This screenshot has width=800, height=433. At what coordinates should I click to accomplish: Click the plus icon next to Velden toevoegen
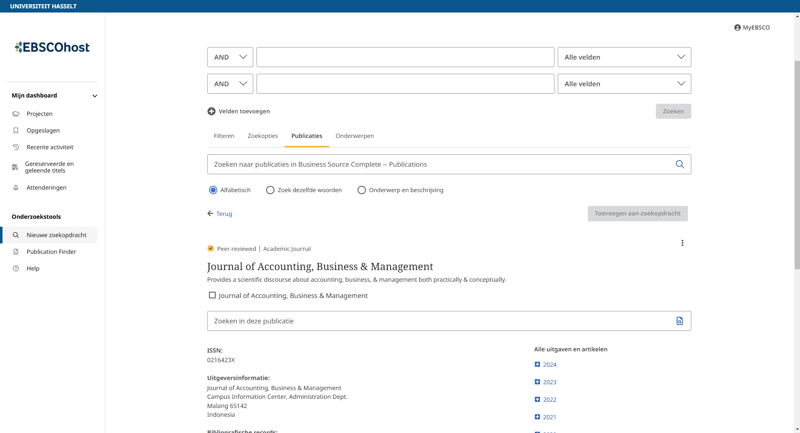[211, 111]
